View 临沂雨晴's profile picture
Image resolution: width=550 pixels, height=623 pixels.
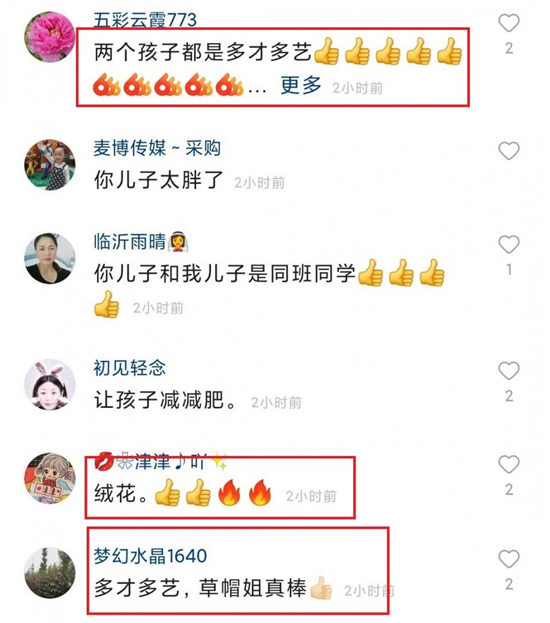tap(50, 258)
